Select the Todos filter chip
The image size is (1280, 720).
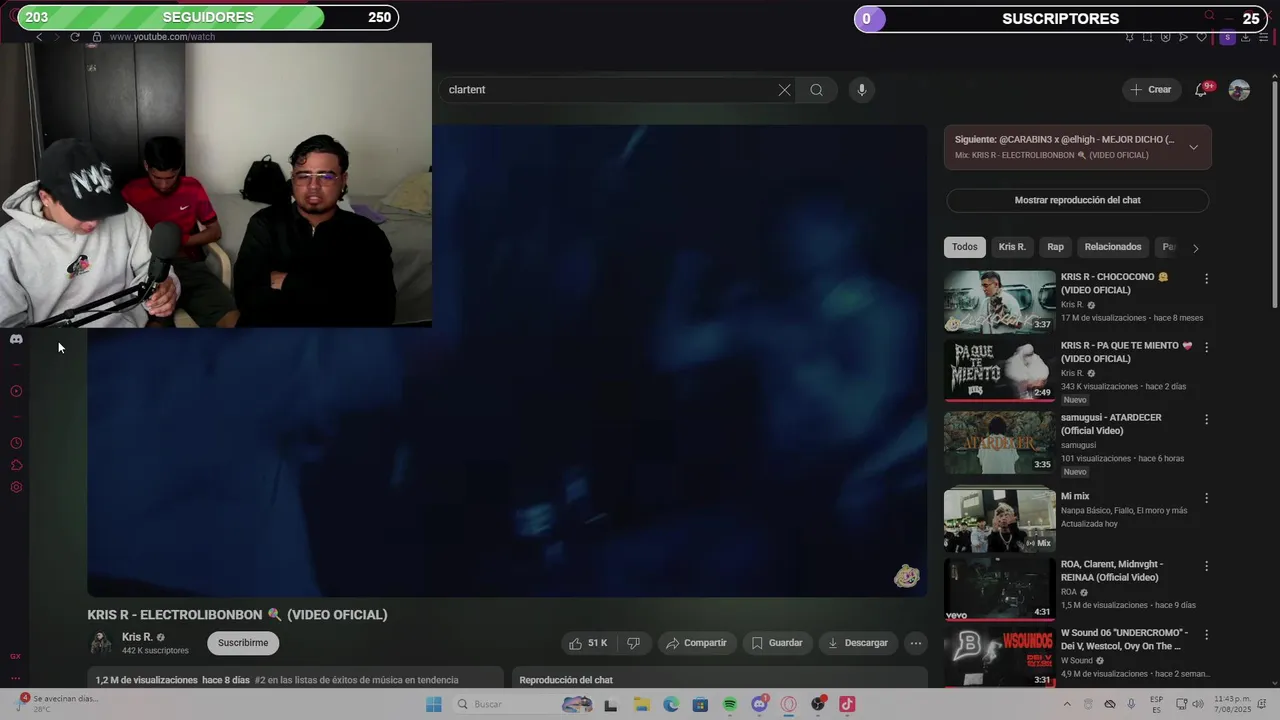(x=965, y=247)
